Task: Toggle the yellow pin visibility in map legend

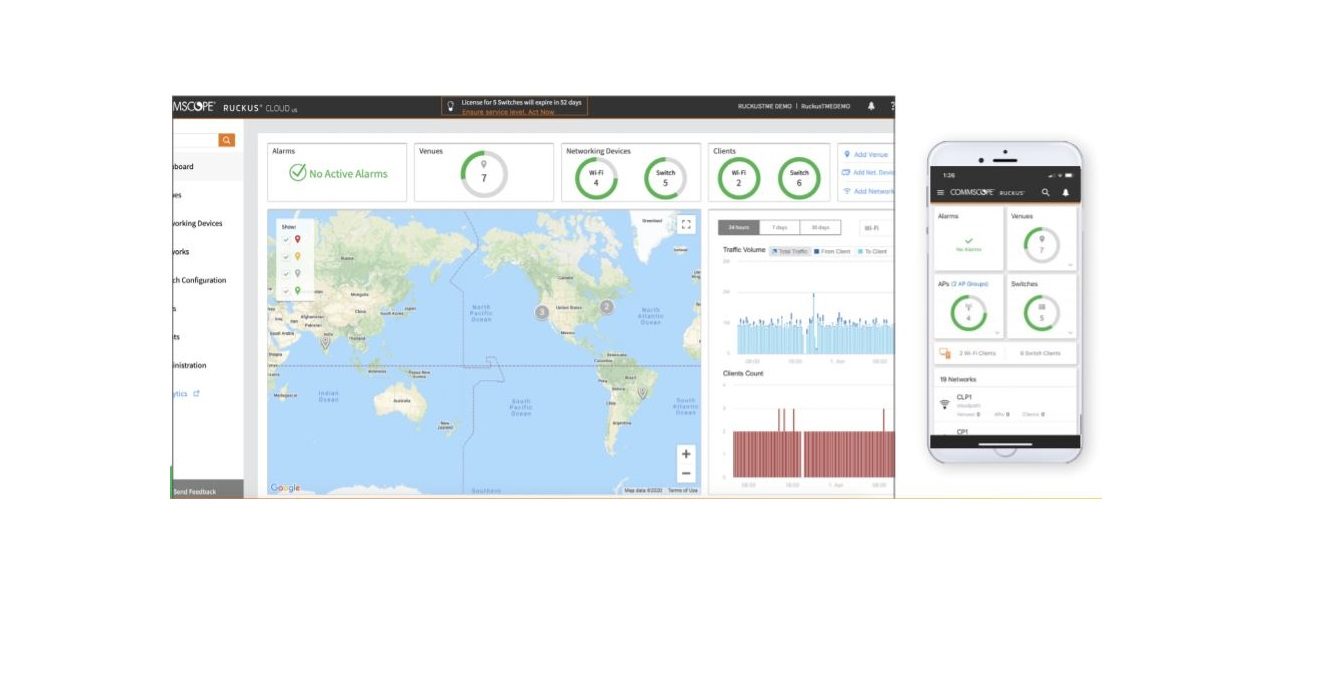Action: [x=286, y=256]
